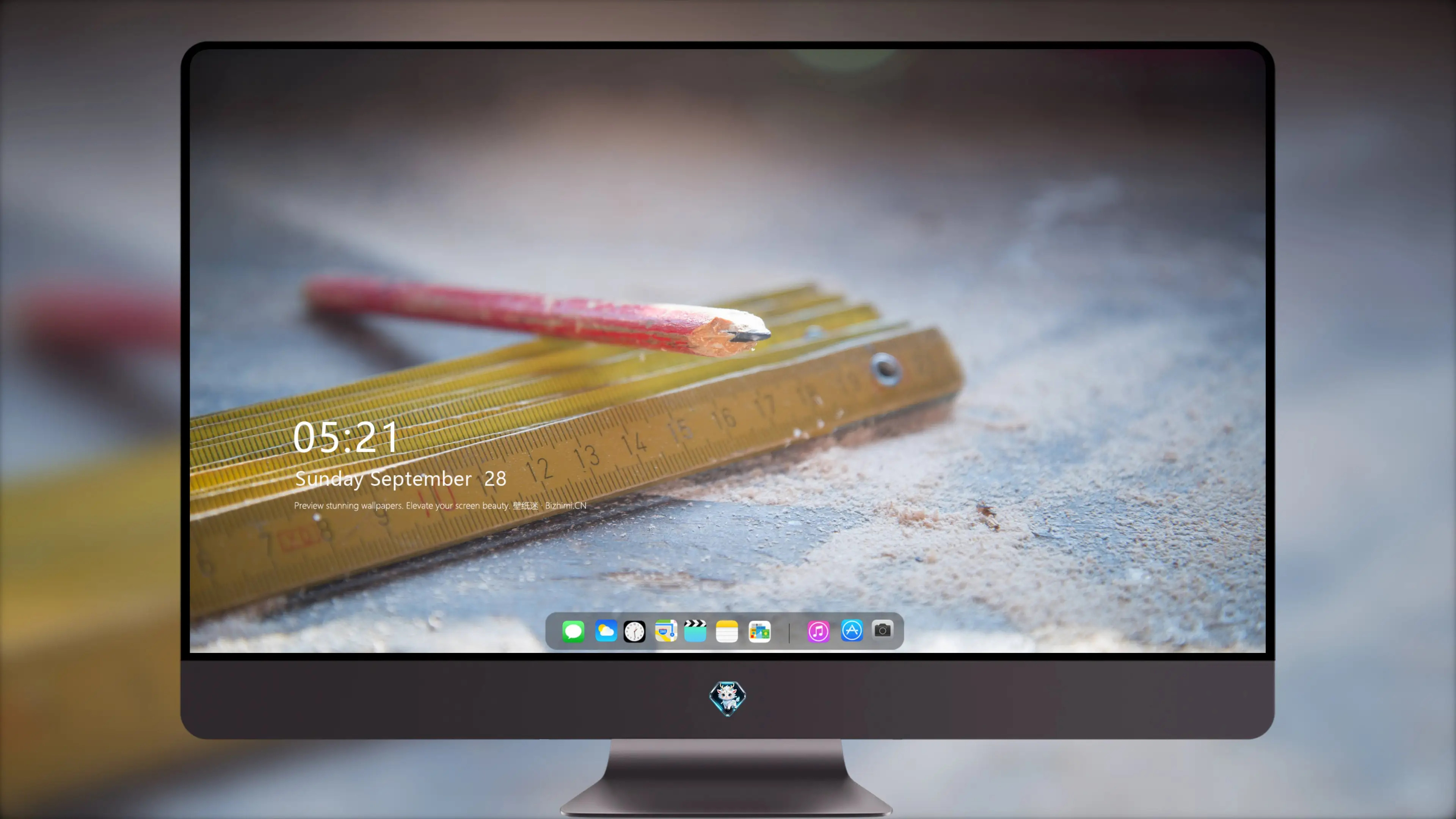This screenshot has width=1456, height=819.
Task: Click the 05:21 clock display
Action: pyautogui.click(x=345, y=437)
